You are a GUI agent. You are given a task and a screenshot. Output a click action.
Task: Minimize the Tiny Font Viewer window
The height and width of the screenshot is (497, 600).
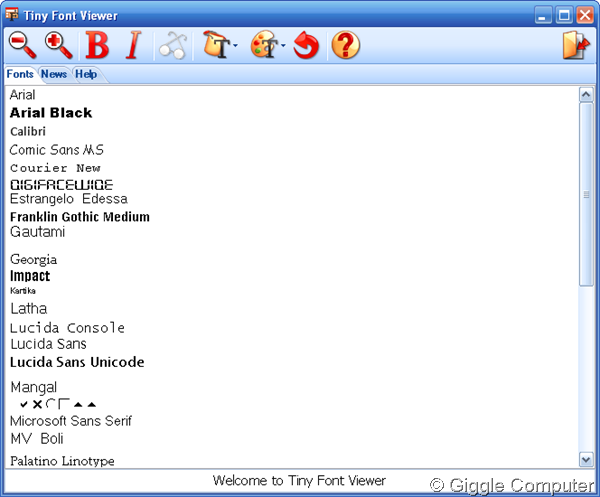pyautogui.click(x=543, y=15)
